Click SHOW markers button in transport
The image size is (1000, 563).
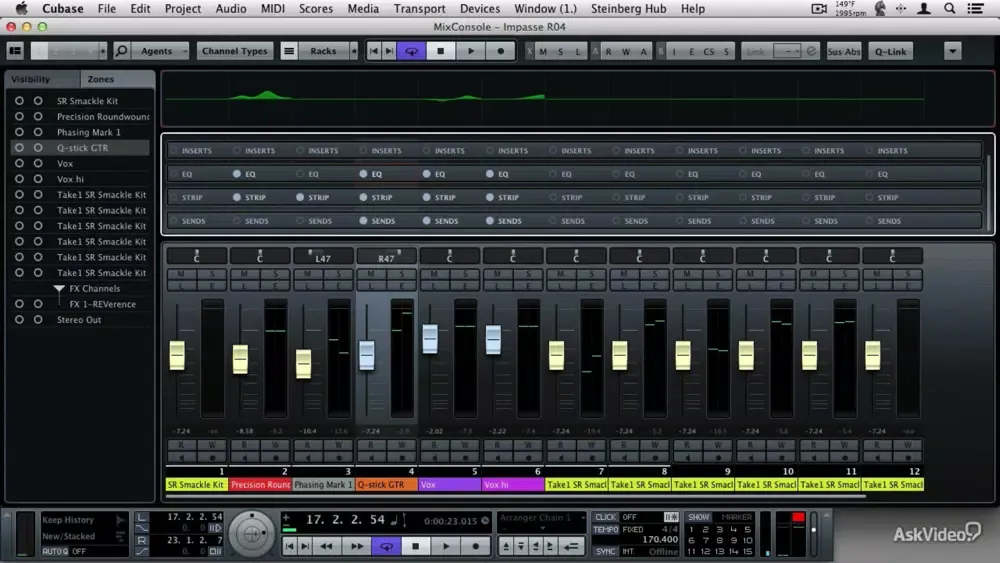698,517
